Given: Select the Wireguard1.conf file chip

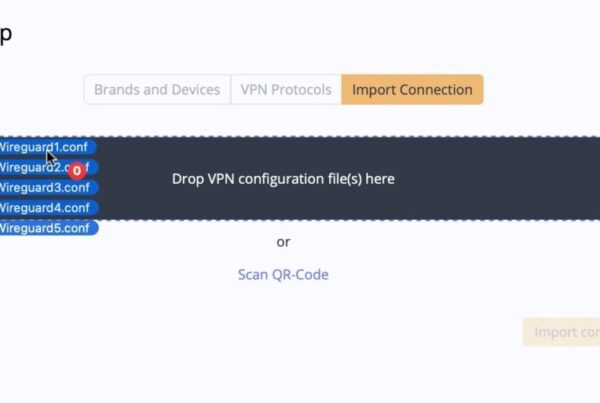Looking at the screenshot, I should [x=30, y=147].
